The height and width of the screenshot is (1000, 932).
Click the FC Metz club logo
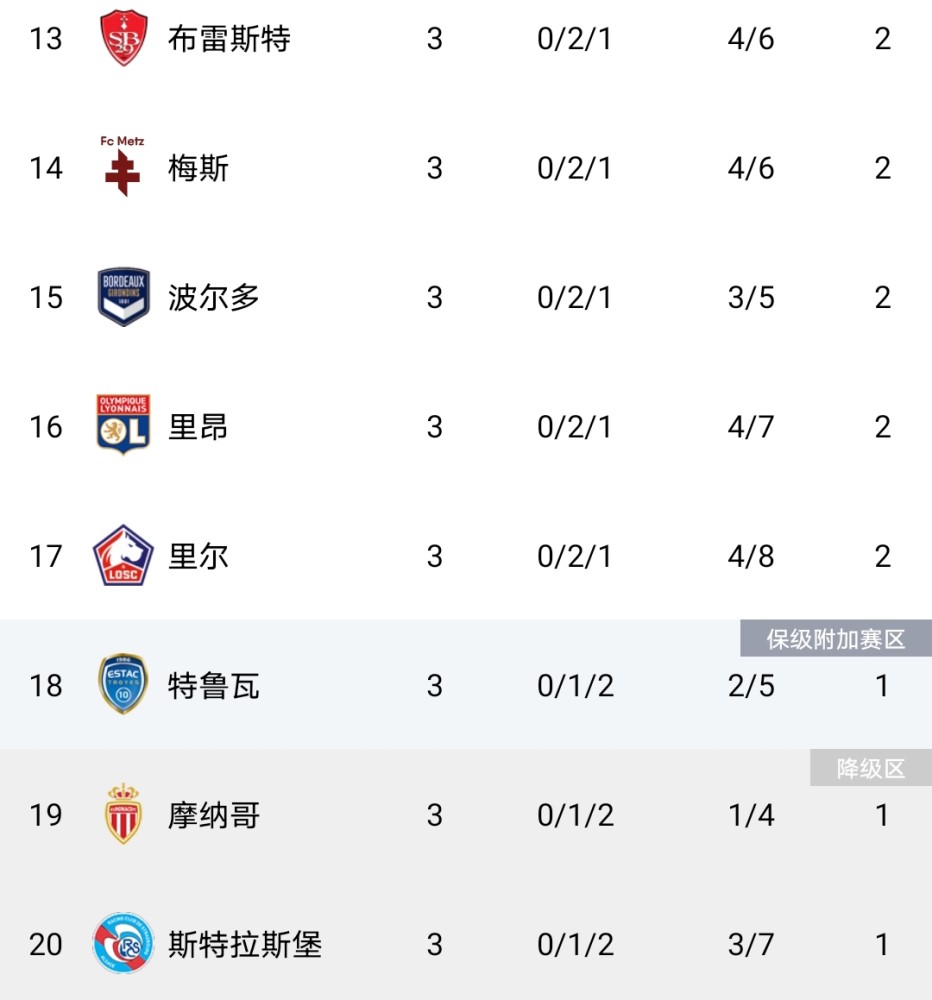[122, 166]
